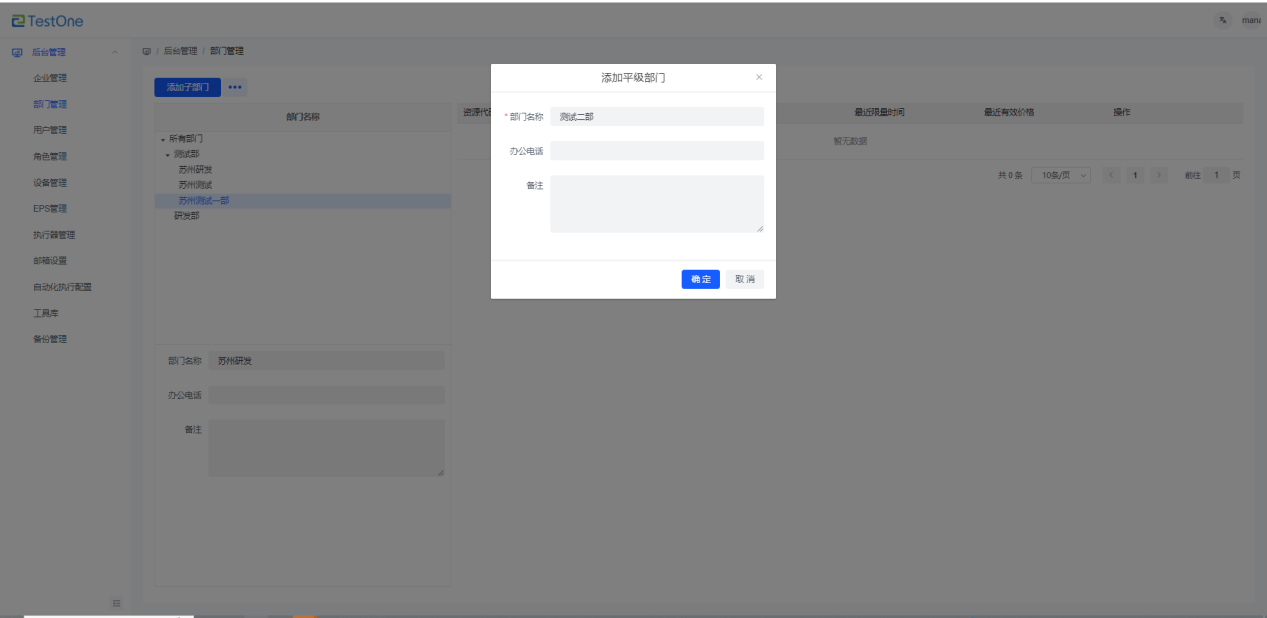
Task: Go to next page with right arrow
Action: [1159, 175]
